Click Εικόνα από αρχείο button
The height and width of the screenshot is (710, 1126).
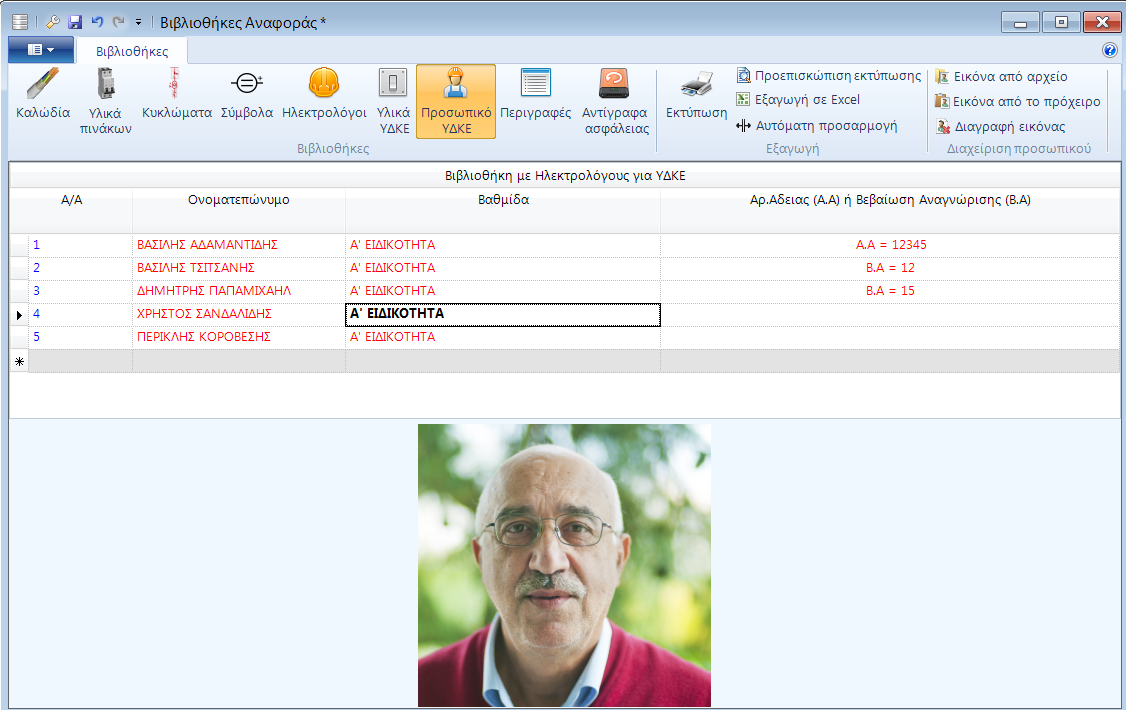pos(1001,77)
